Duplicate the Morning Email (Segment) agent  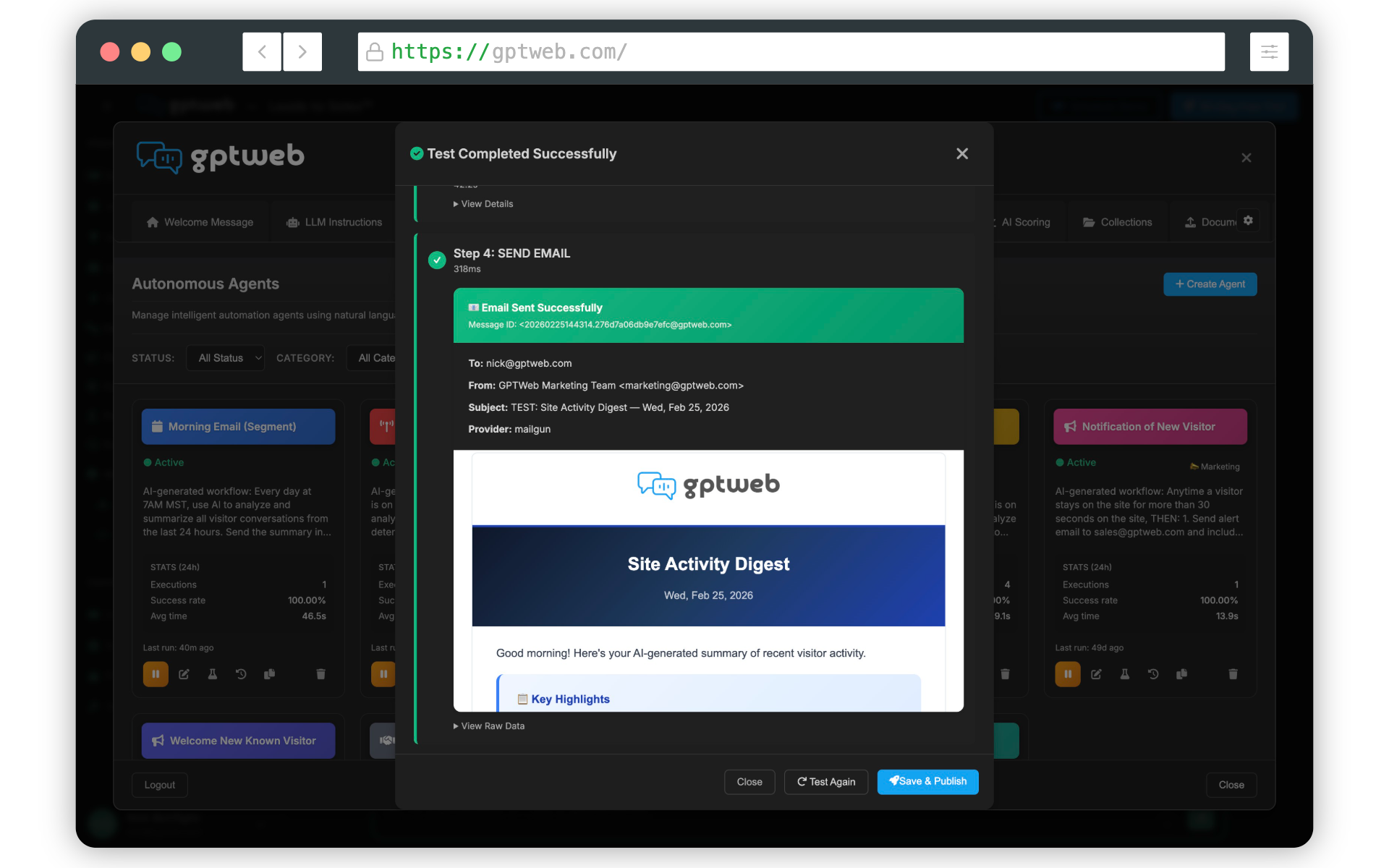click(x=269, y=674)
